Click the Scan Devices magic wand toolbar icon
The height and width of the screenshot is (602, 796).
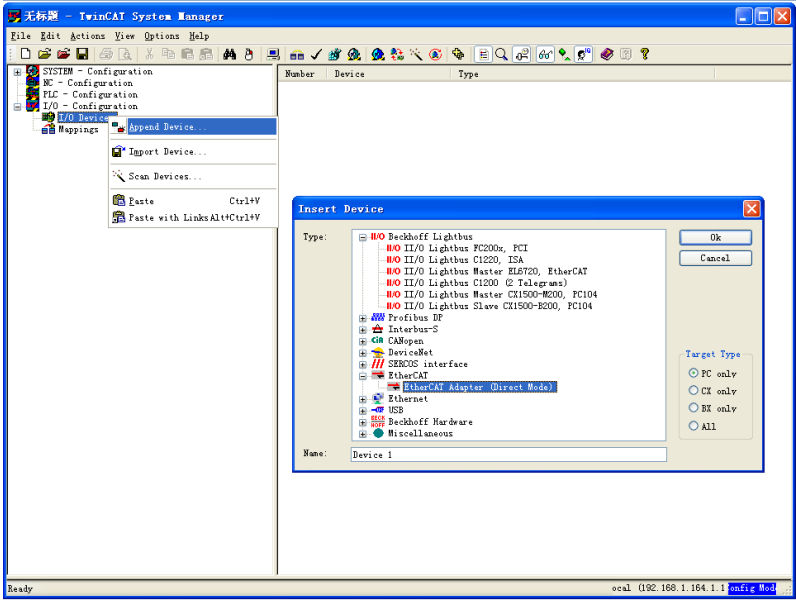[416, 54]
